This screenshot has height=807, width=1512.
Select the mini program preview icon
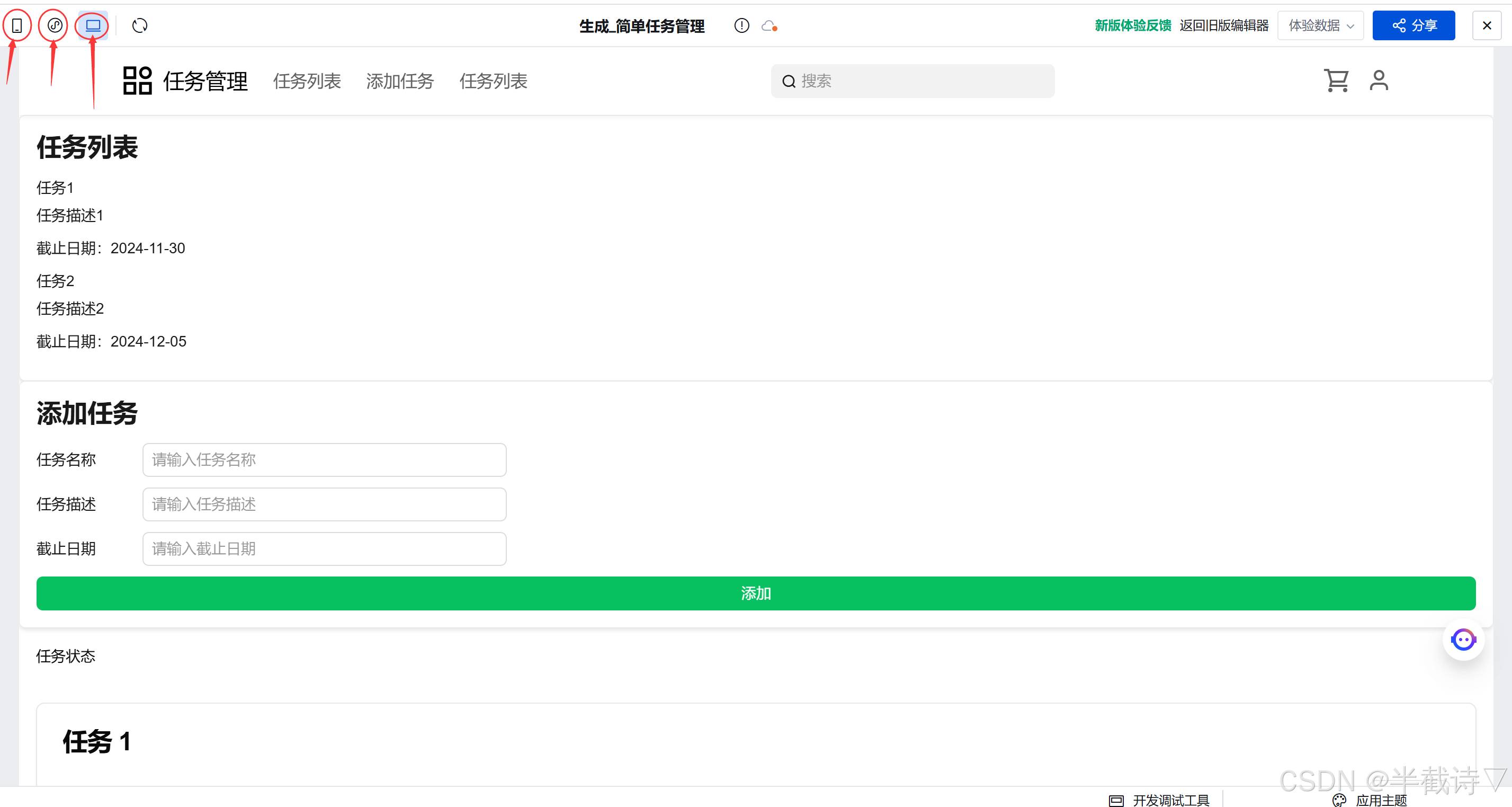click(55, 25)
